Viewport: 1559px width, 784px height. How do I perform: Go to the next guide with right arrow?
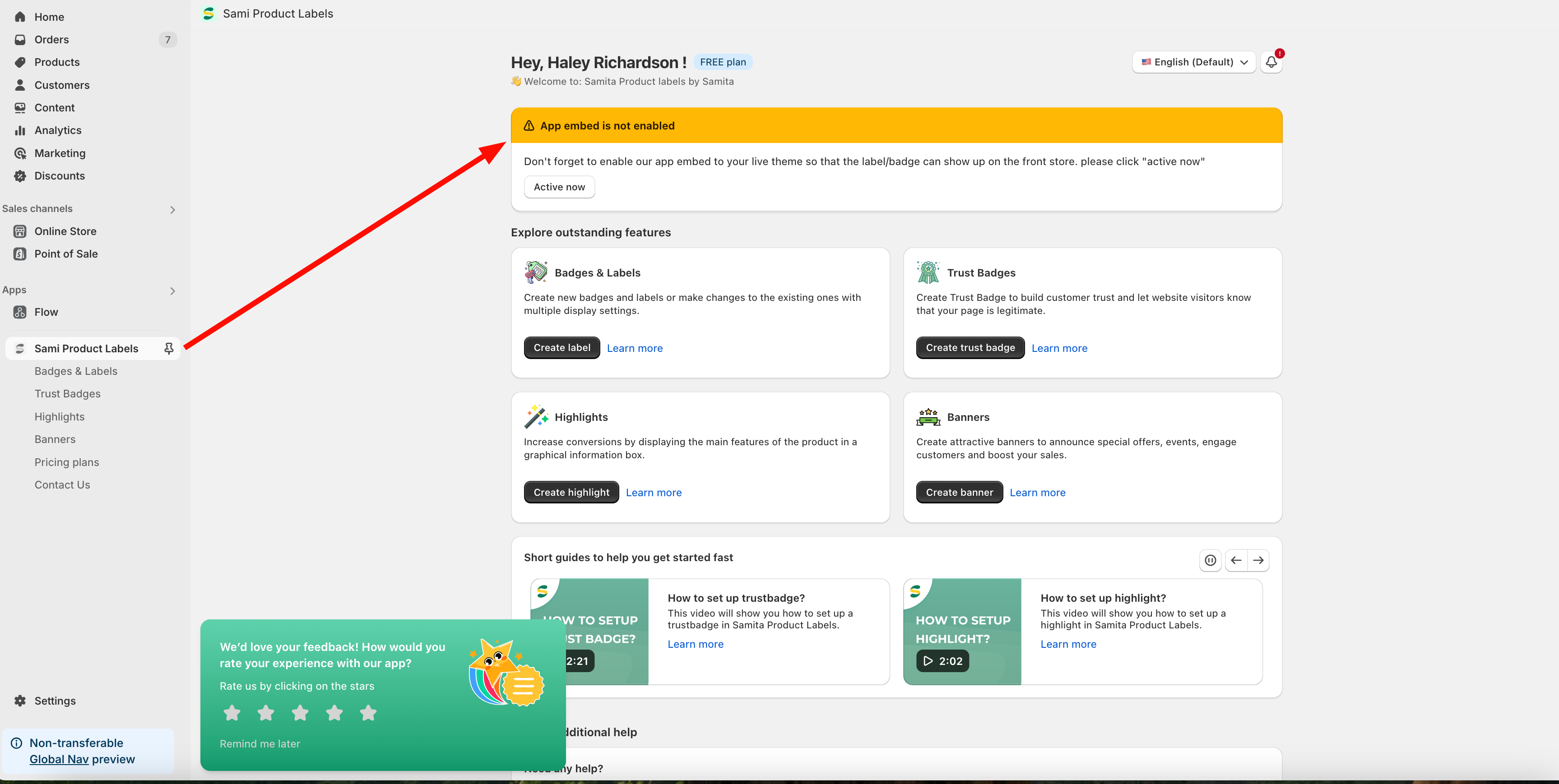coord(1258,560)
